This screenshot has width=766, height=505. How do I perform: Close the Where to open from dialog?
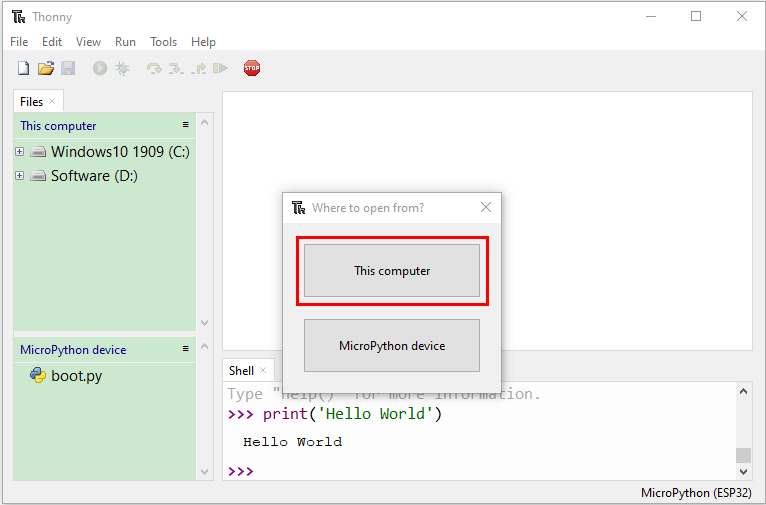point(486,207)
